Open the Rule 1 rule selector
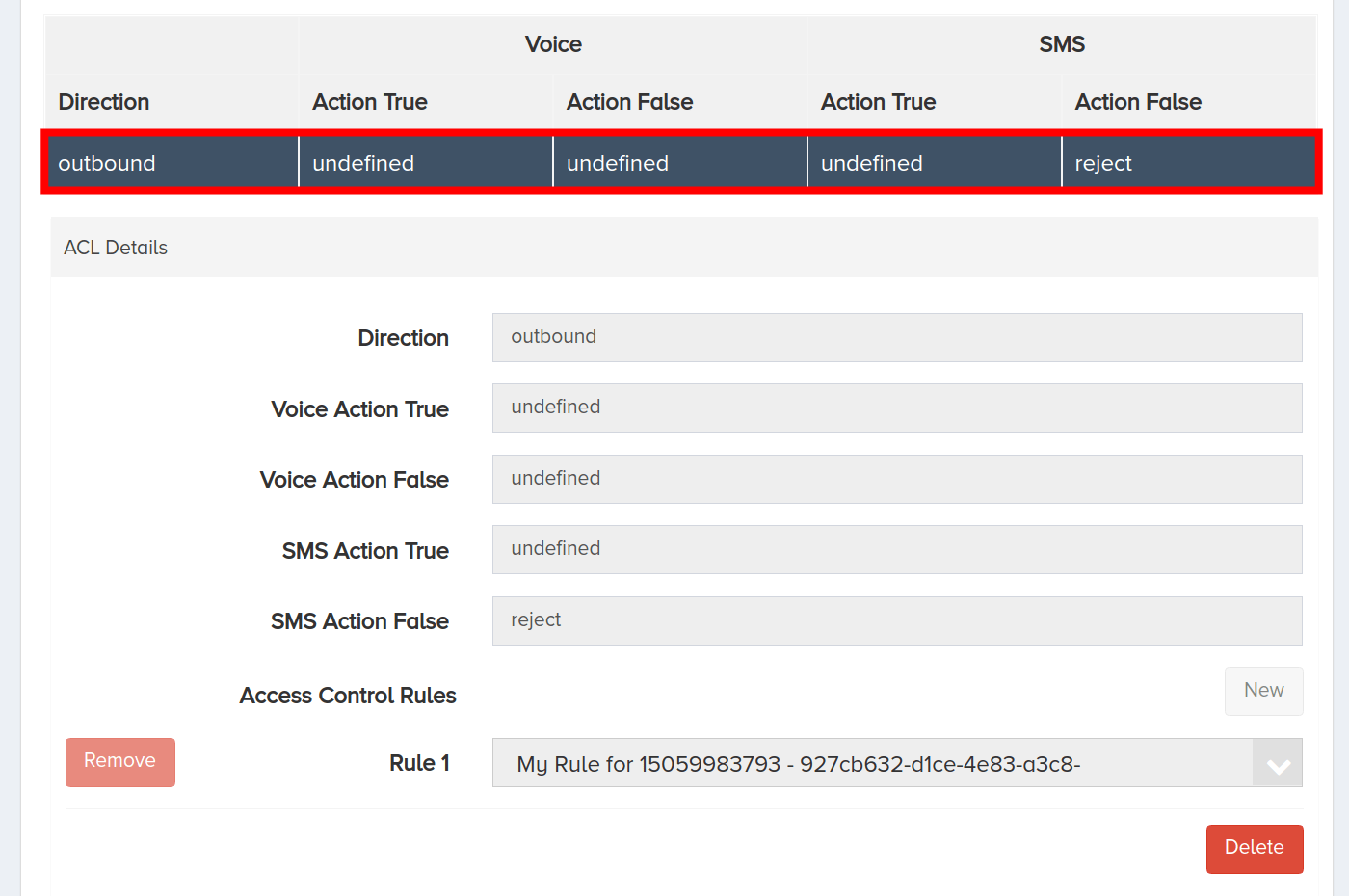This screenshot has height=896, width=1349. pyautogui.click(x=897, y=763)
